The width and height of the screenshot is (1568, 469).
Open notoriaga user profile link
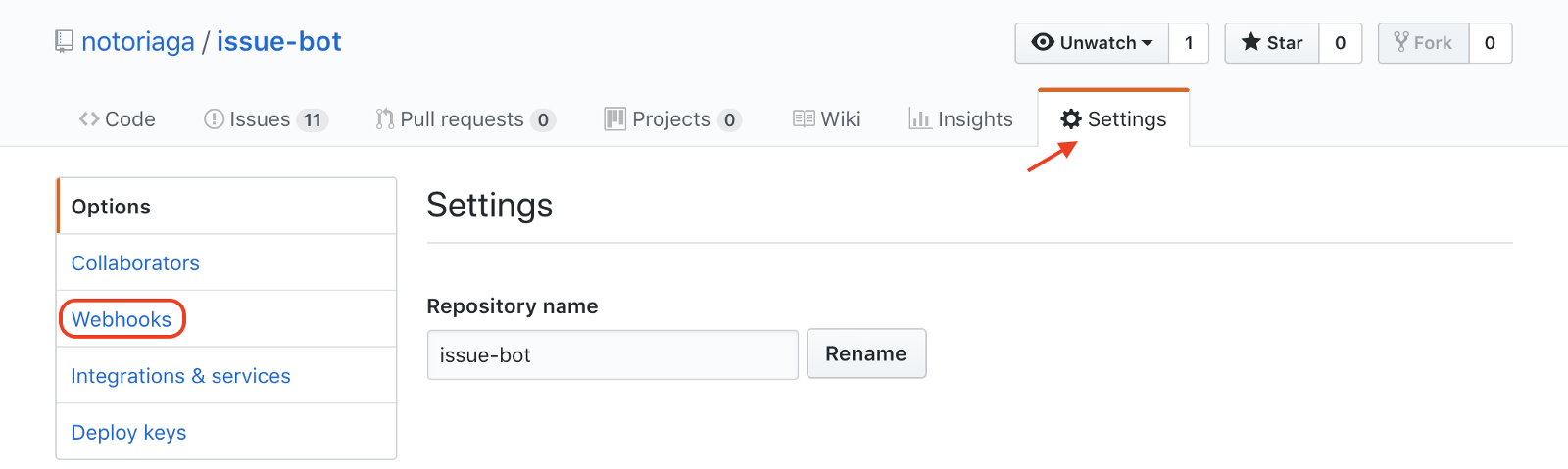tap(137, 42)
